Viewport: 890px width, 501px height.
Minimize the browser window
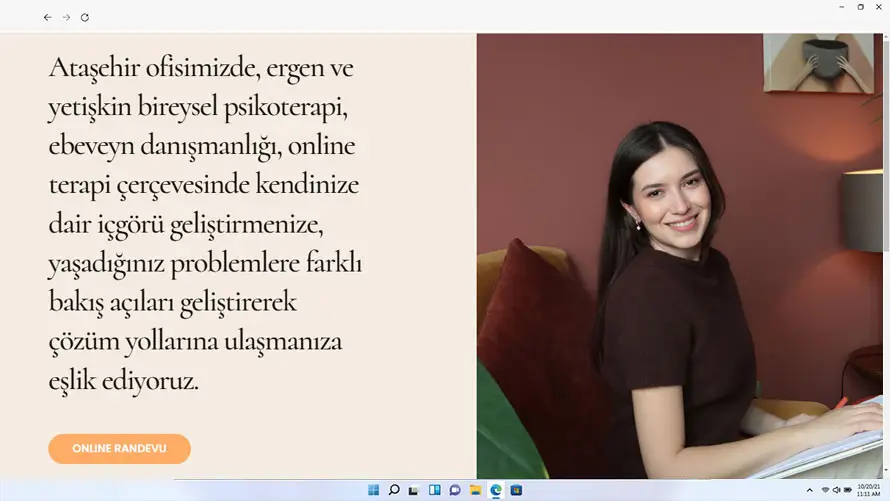click(842, 7)
